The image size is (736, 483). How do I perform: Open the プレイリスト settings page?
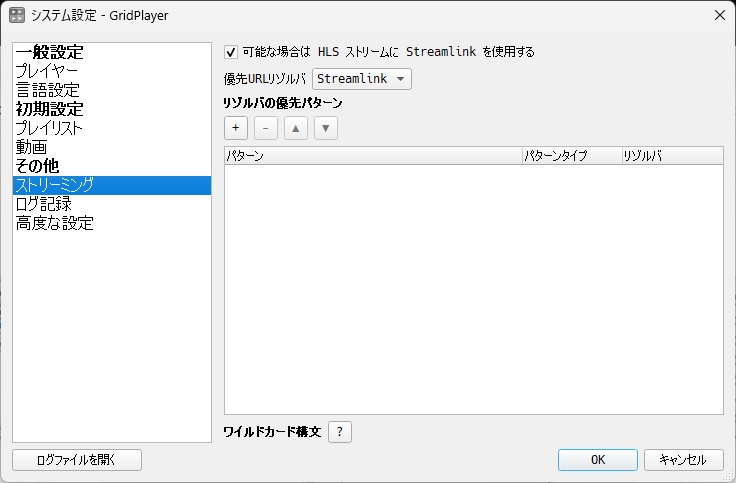[49, 128]
